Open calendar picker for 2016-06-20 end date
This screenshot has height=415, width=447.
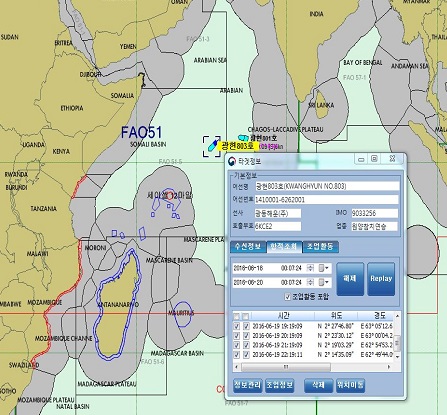point(323,283)
